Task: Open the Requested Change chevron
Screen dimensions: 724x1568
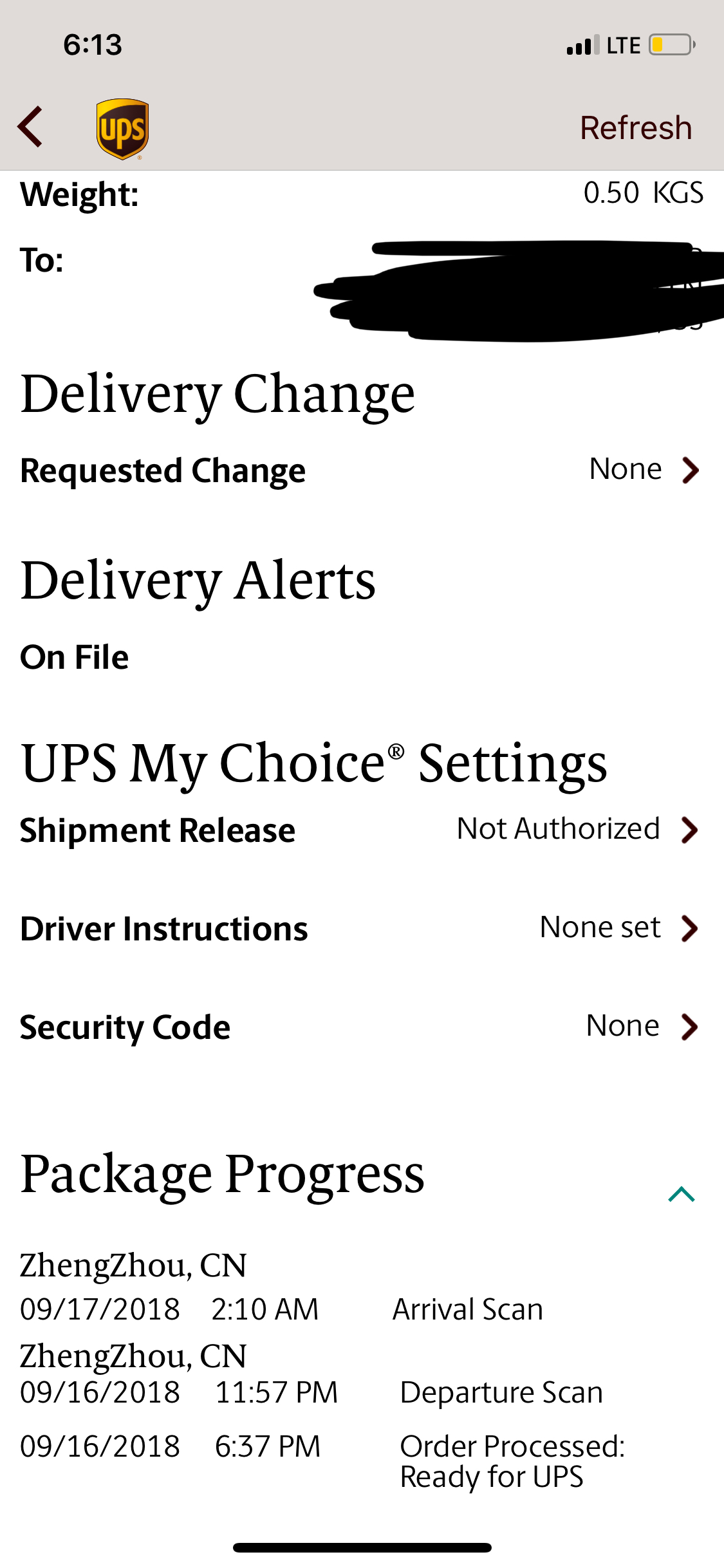Action: [691, 470]
